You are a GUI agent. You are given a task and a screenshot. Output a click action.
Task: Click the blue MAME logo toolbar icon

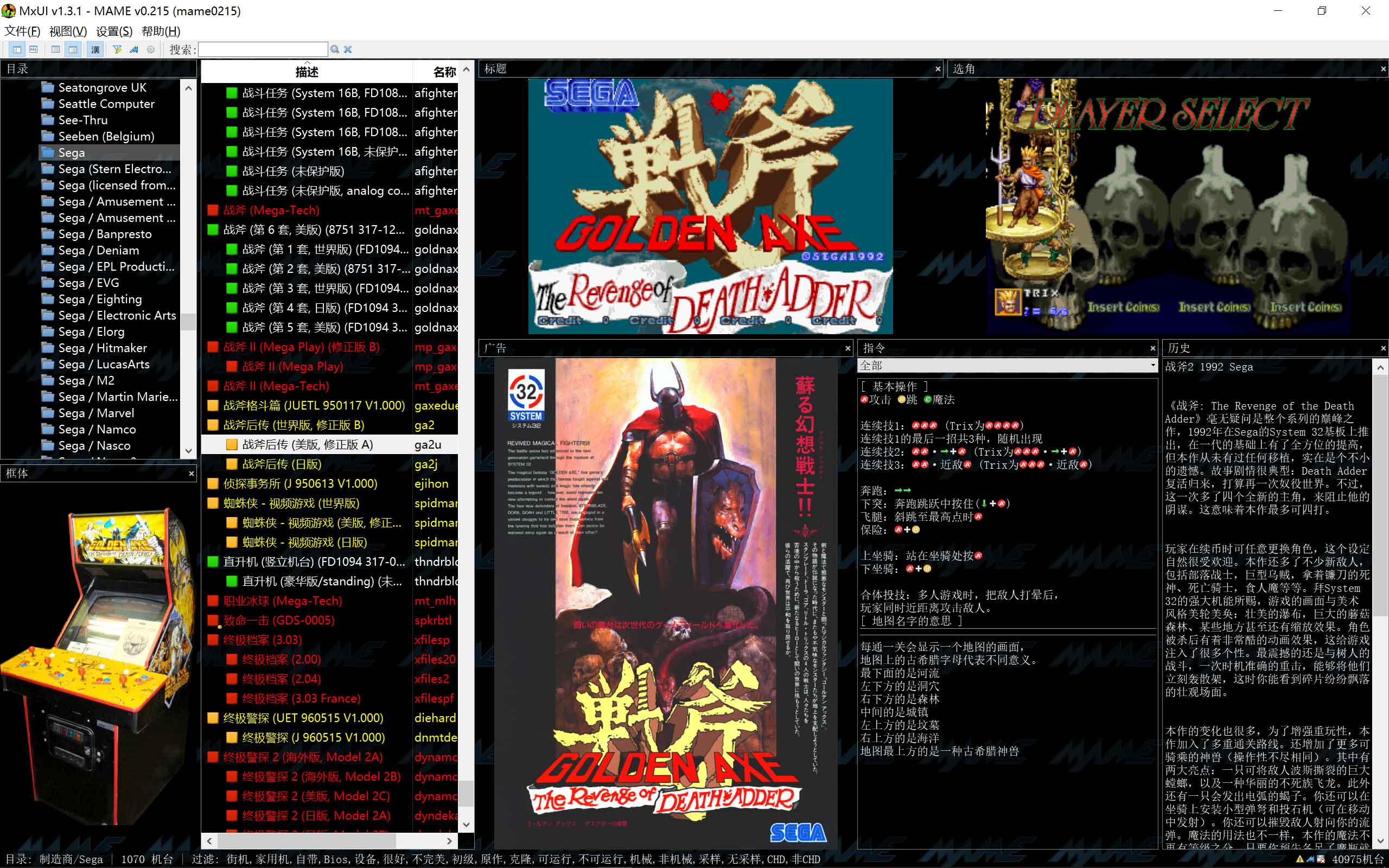tap(133, 49)
